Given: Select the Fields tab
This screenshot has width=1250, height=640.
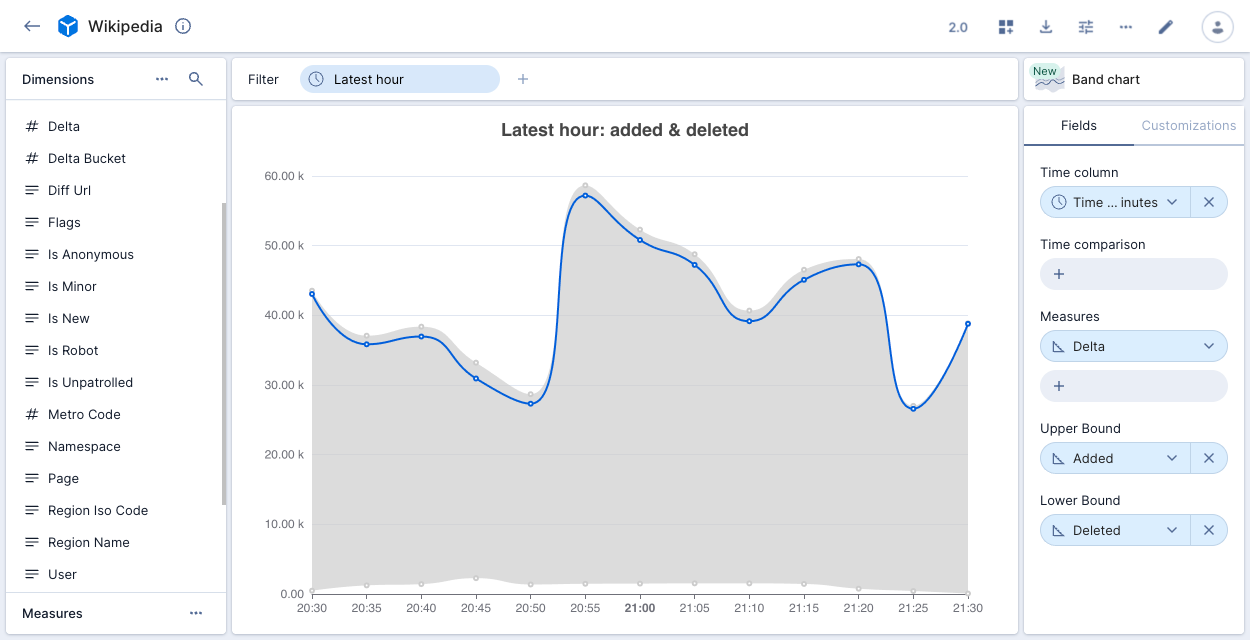Looking at the screenshot, I should click(x=1078, y=126).
